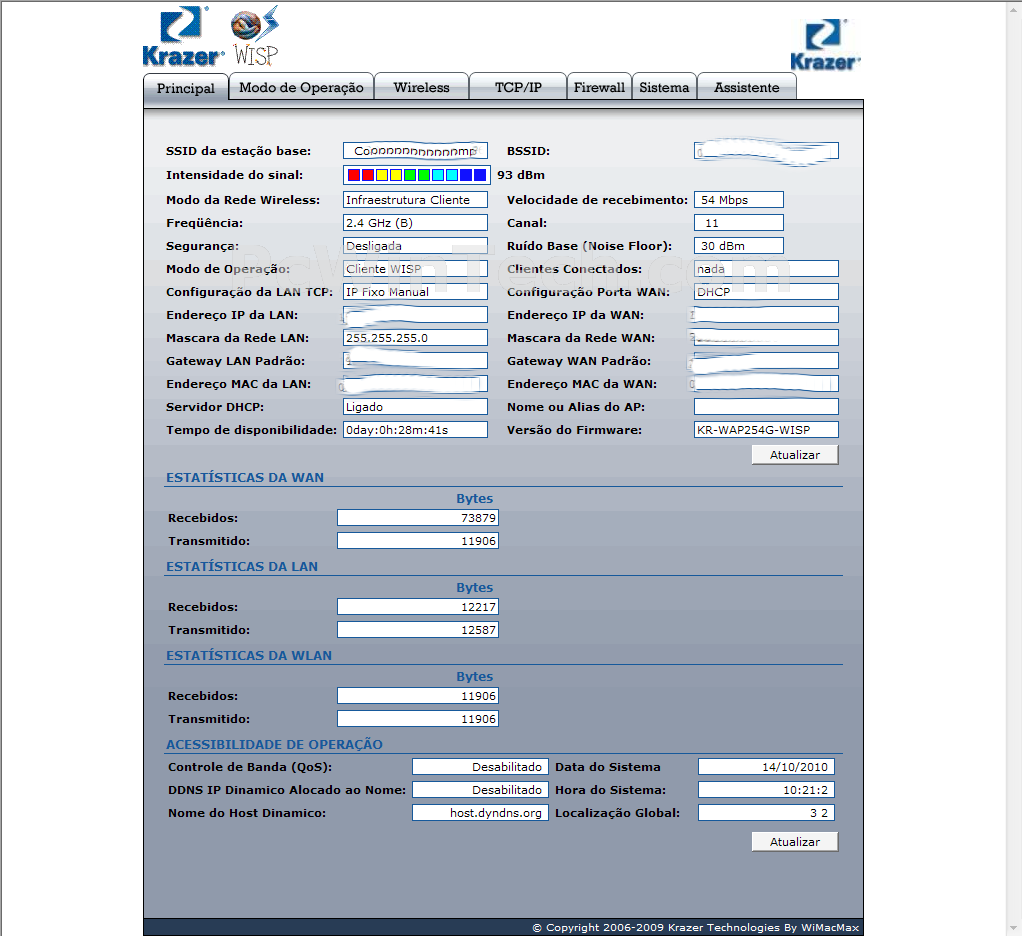Click WAN Recebidos value 73879
This screenshot has width=1022, height=936.
418,518
